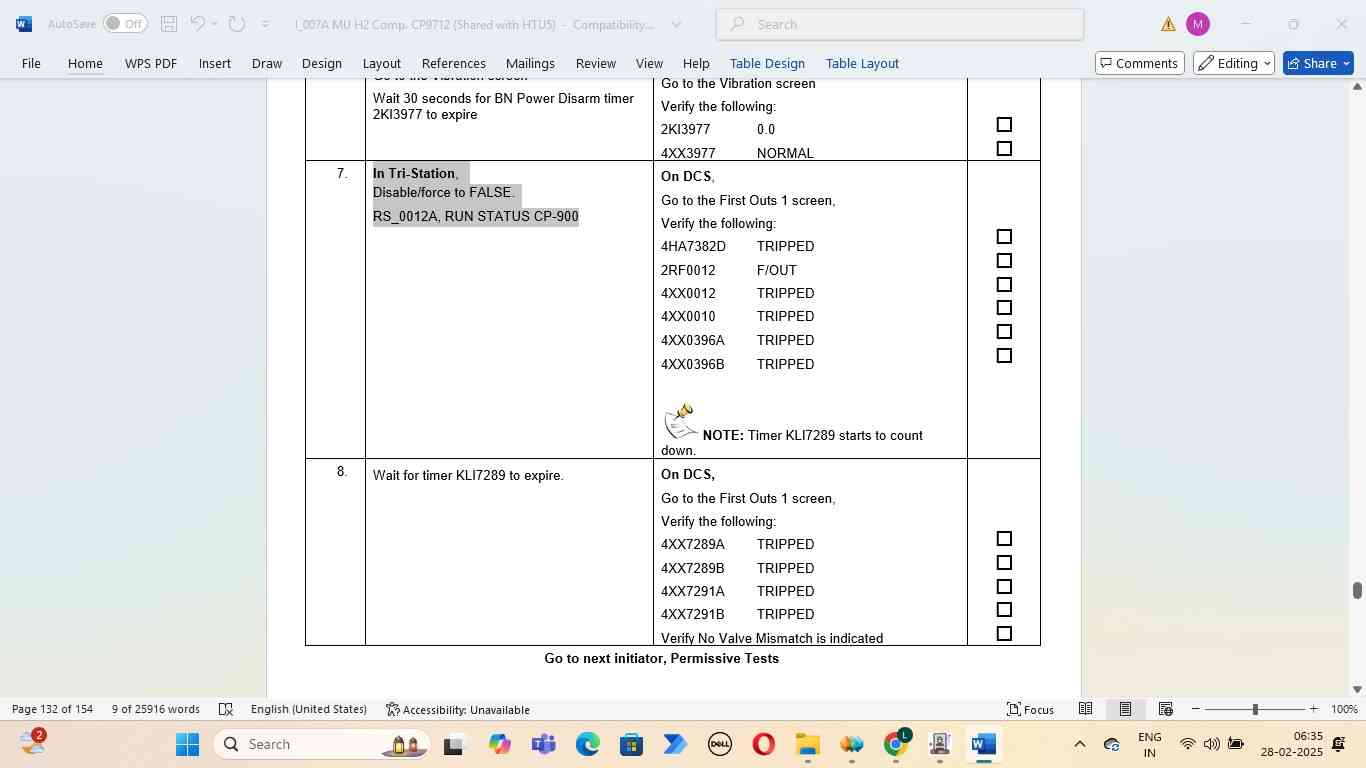Open the Page 132 of 154 navigation
This screenshot has height=768, width=1366.
(x=52, y=709)
